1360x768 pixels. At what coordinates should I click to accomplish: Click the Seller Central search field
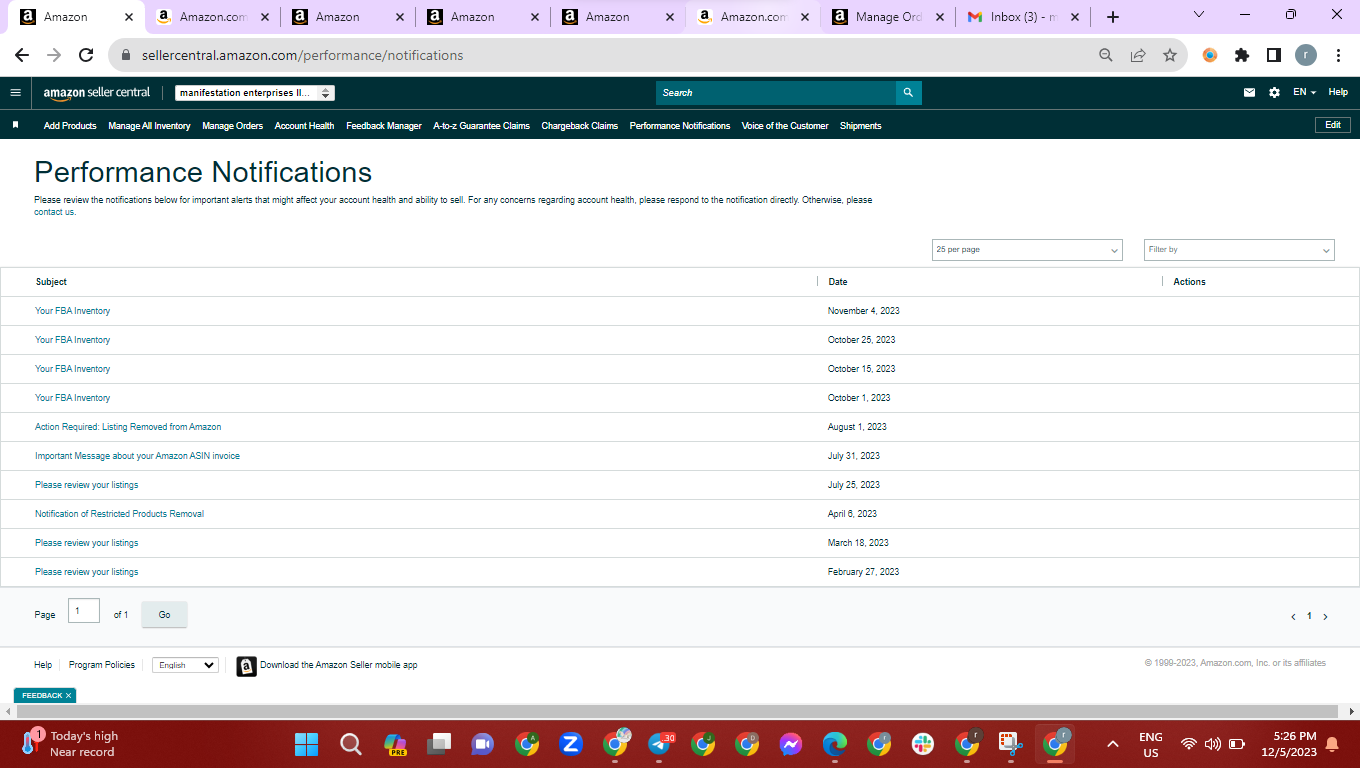776,92
